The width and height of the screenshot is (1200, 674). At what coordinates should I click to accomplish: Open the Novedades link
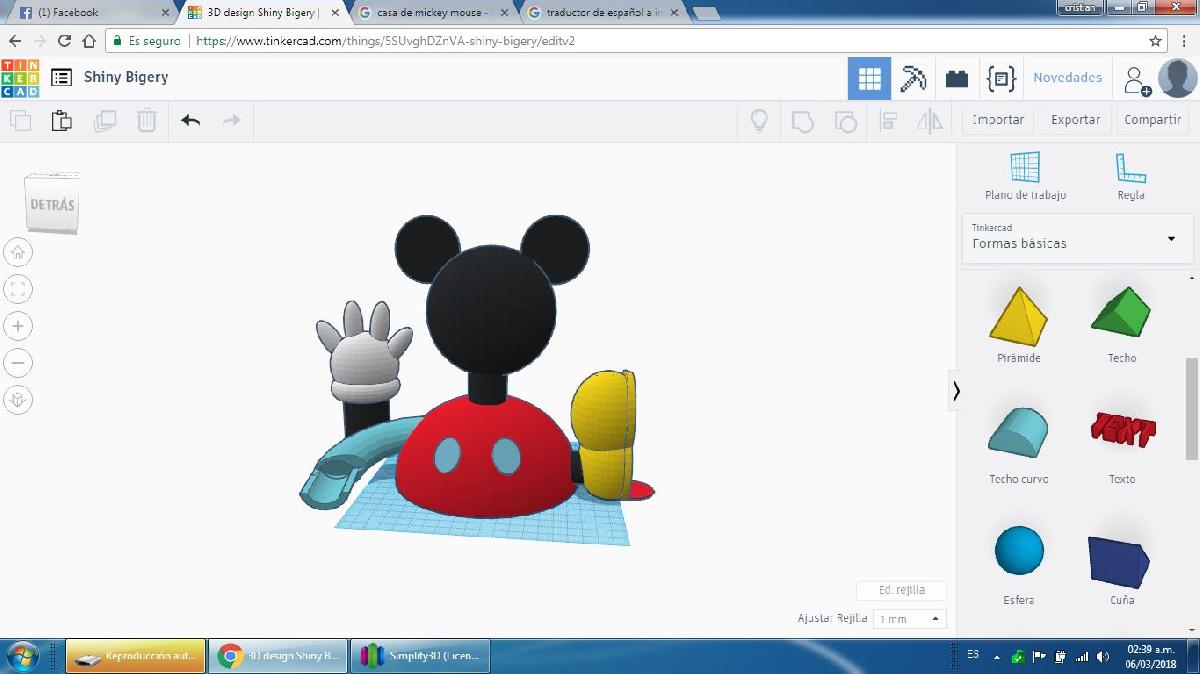coord(1067,78)
